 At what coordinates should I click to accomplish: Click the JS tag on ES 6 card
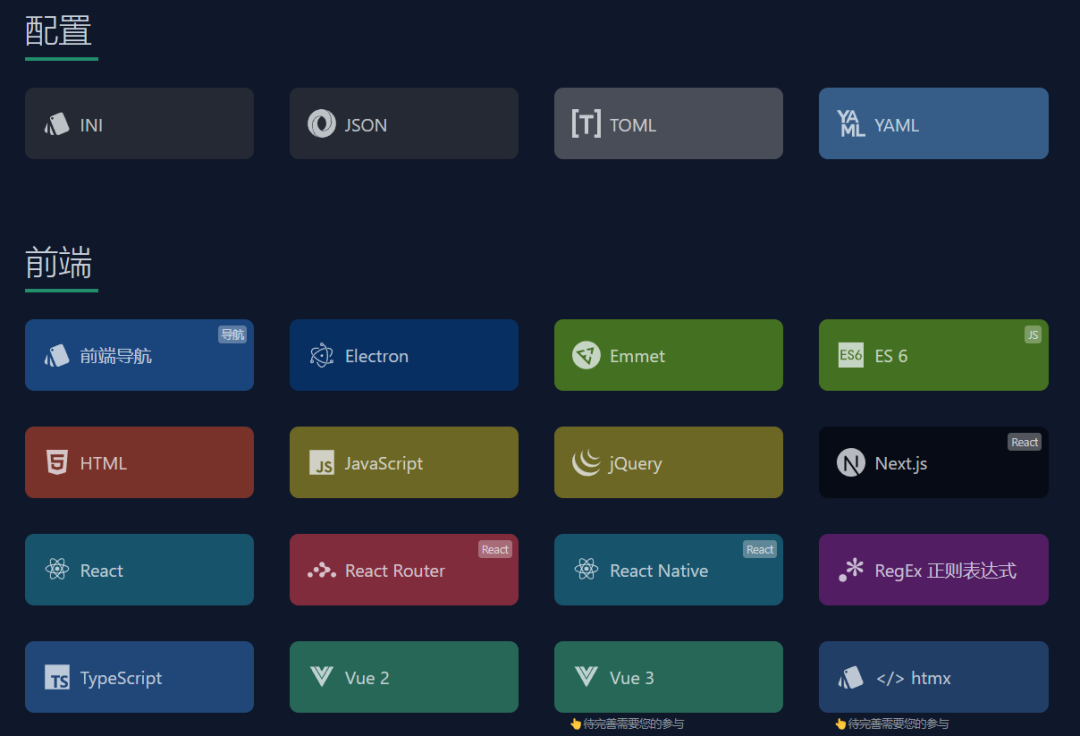(x=1032, y=335)
